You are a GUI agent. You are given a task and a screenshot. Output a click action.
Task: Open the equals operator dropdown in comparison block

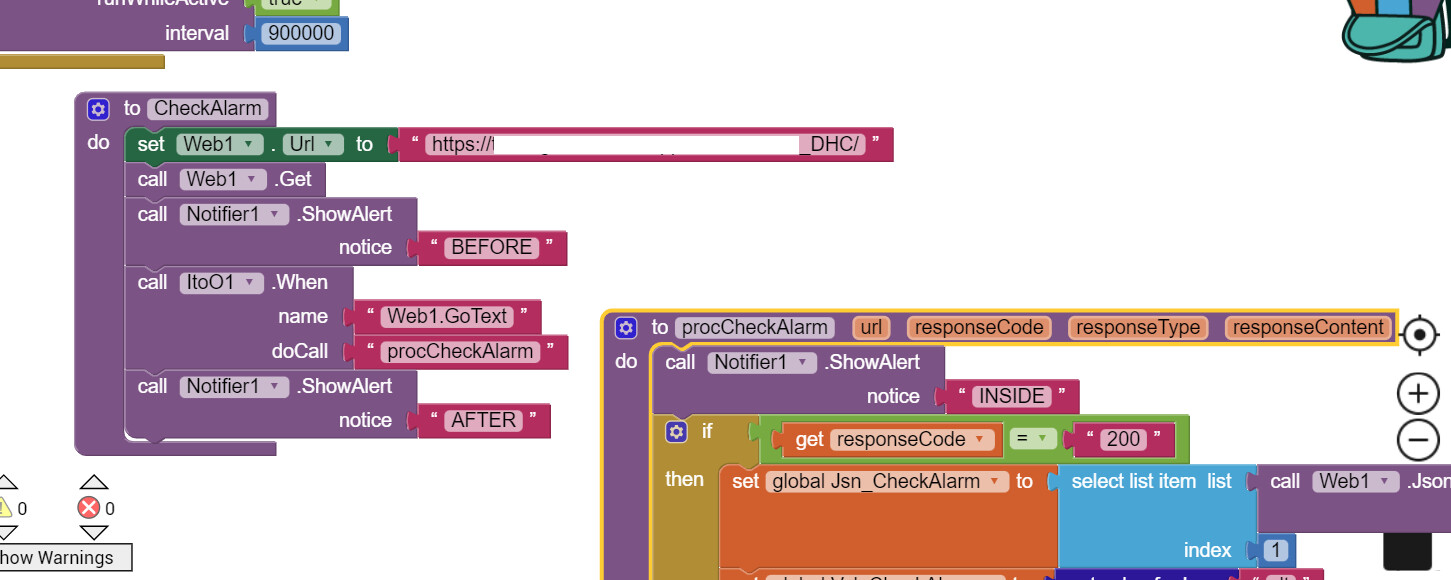[x=1042, y=439]
